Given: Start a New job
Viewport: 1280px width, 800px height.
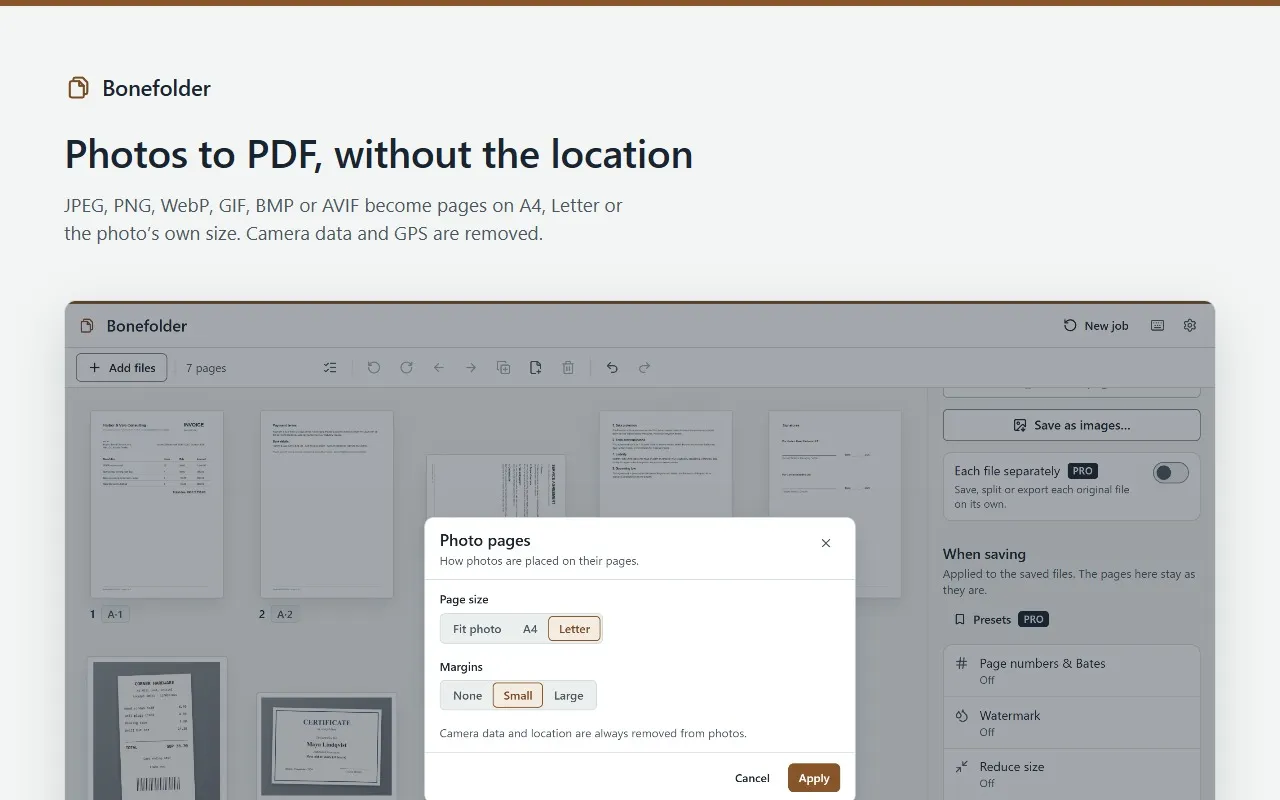Looking at the screenshot, I should 1096,326.
